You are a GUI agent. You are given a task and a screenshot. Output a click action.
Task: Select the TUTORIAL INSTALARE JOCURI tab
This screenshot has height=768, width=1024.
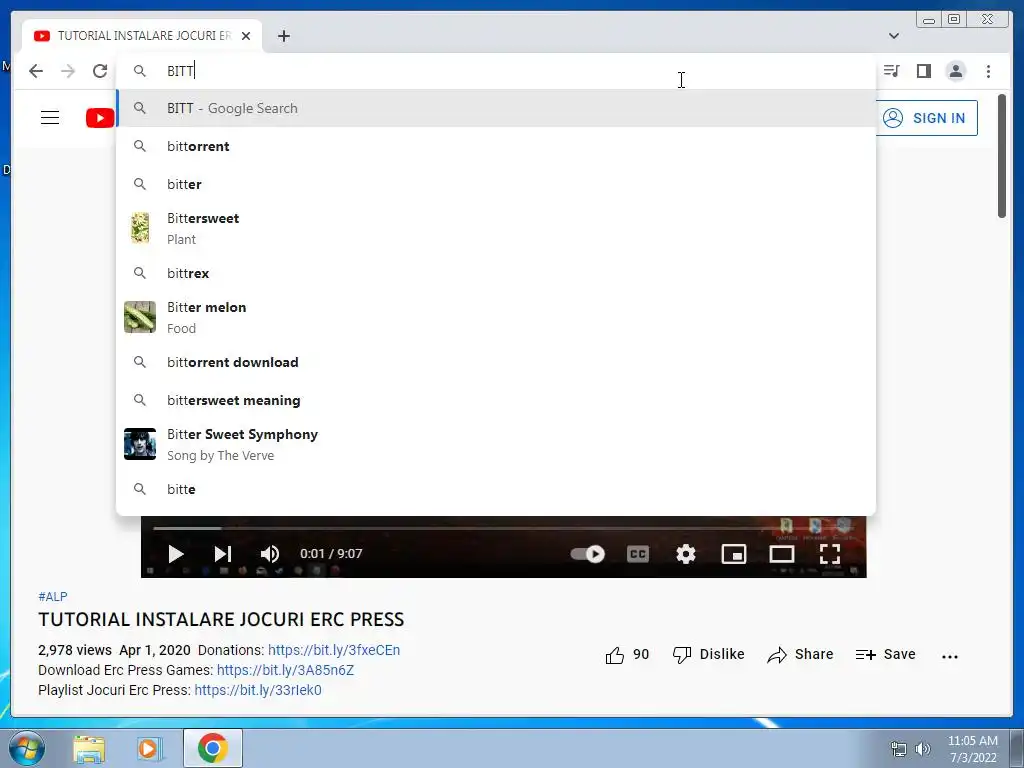pyautogui.click(x=142, y=36)
